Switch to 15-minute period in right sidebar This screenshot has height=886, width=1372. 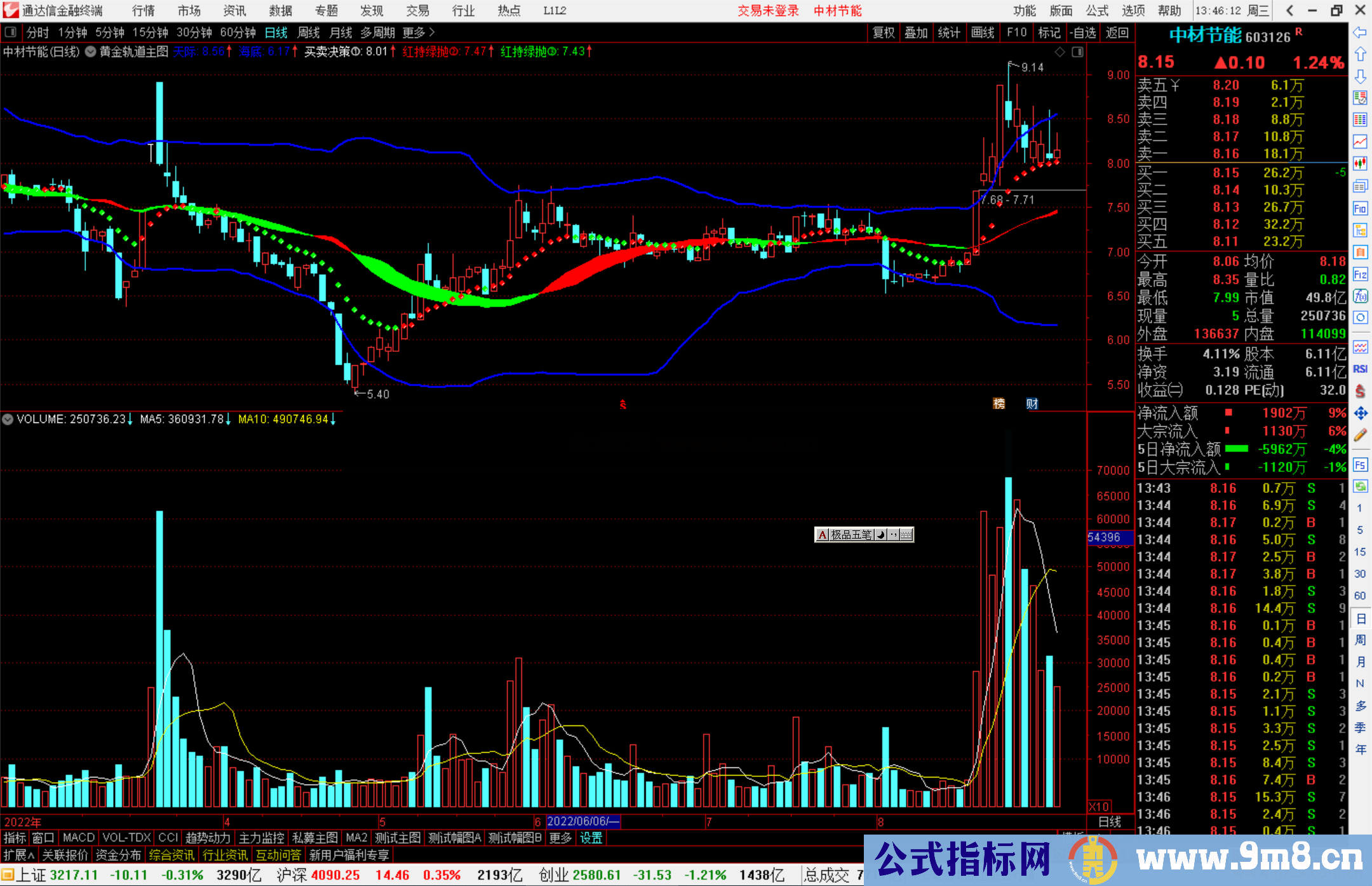click(1359, 552)
